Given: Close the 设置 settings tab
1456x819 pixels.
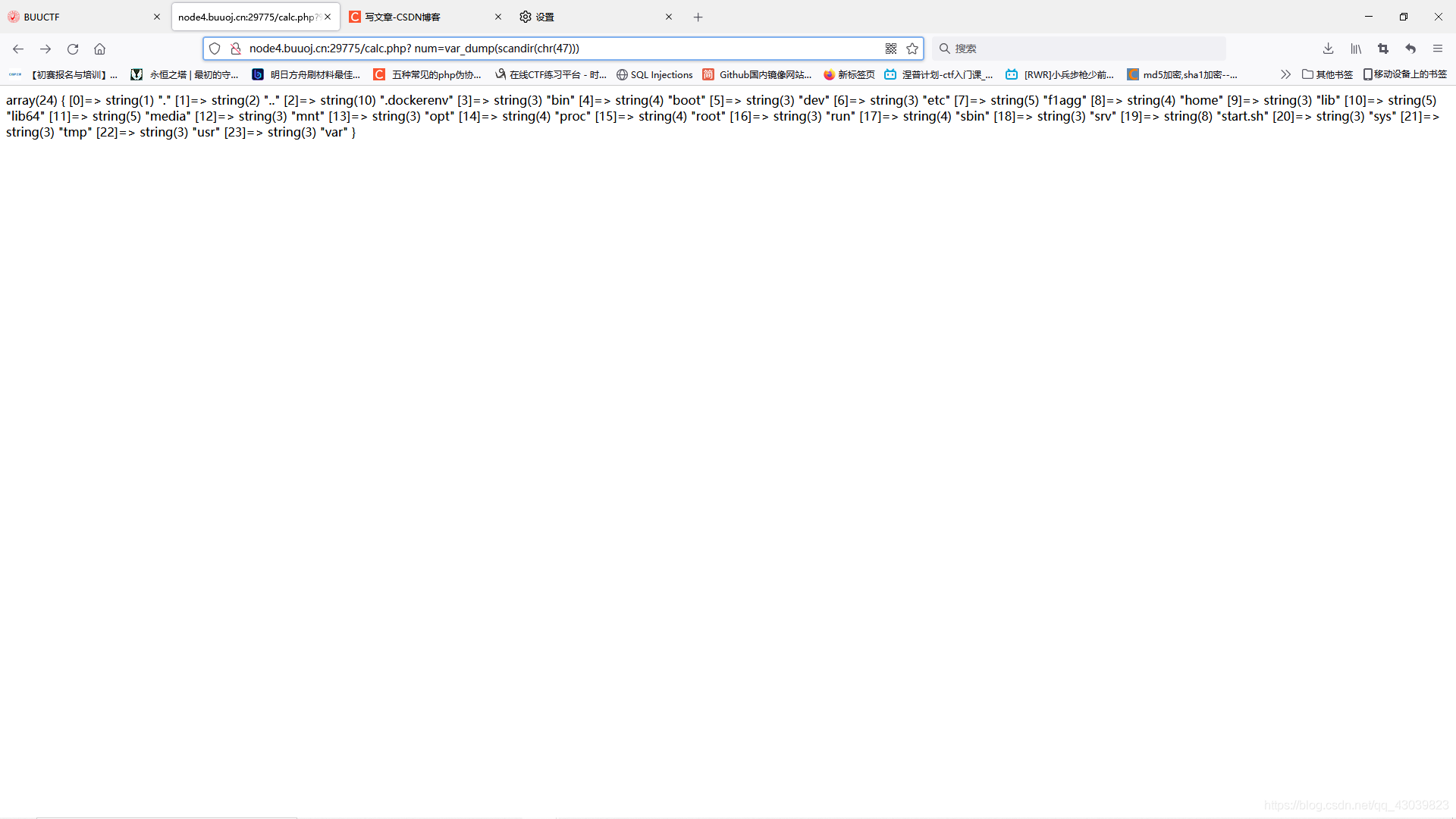Looking at the screenshot, I should coord(669,17).
